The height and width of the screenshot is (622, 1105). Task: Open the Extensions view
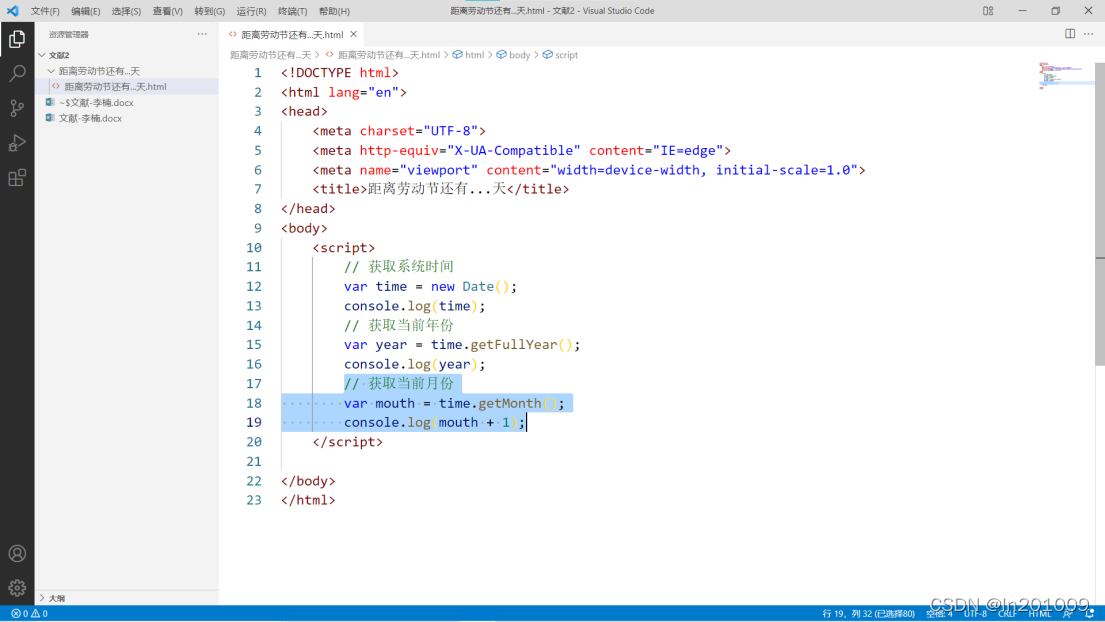pos(17,178)
